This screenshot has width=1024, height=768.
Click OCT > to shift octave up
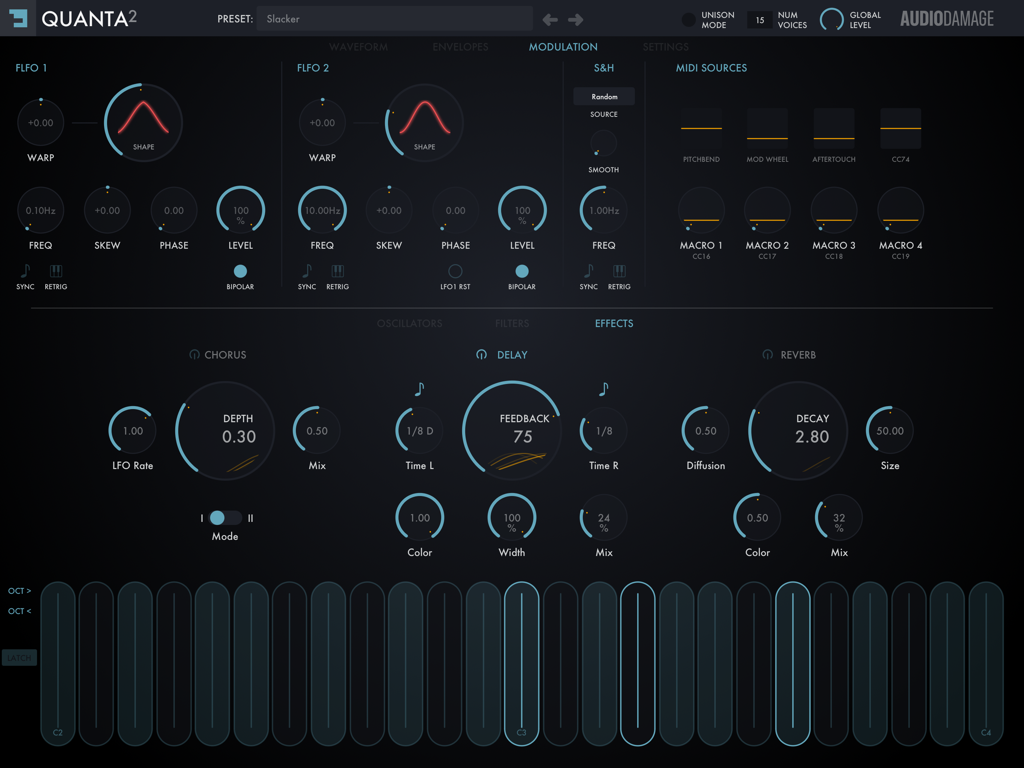pyautogui.click(x=18, y=591)
